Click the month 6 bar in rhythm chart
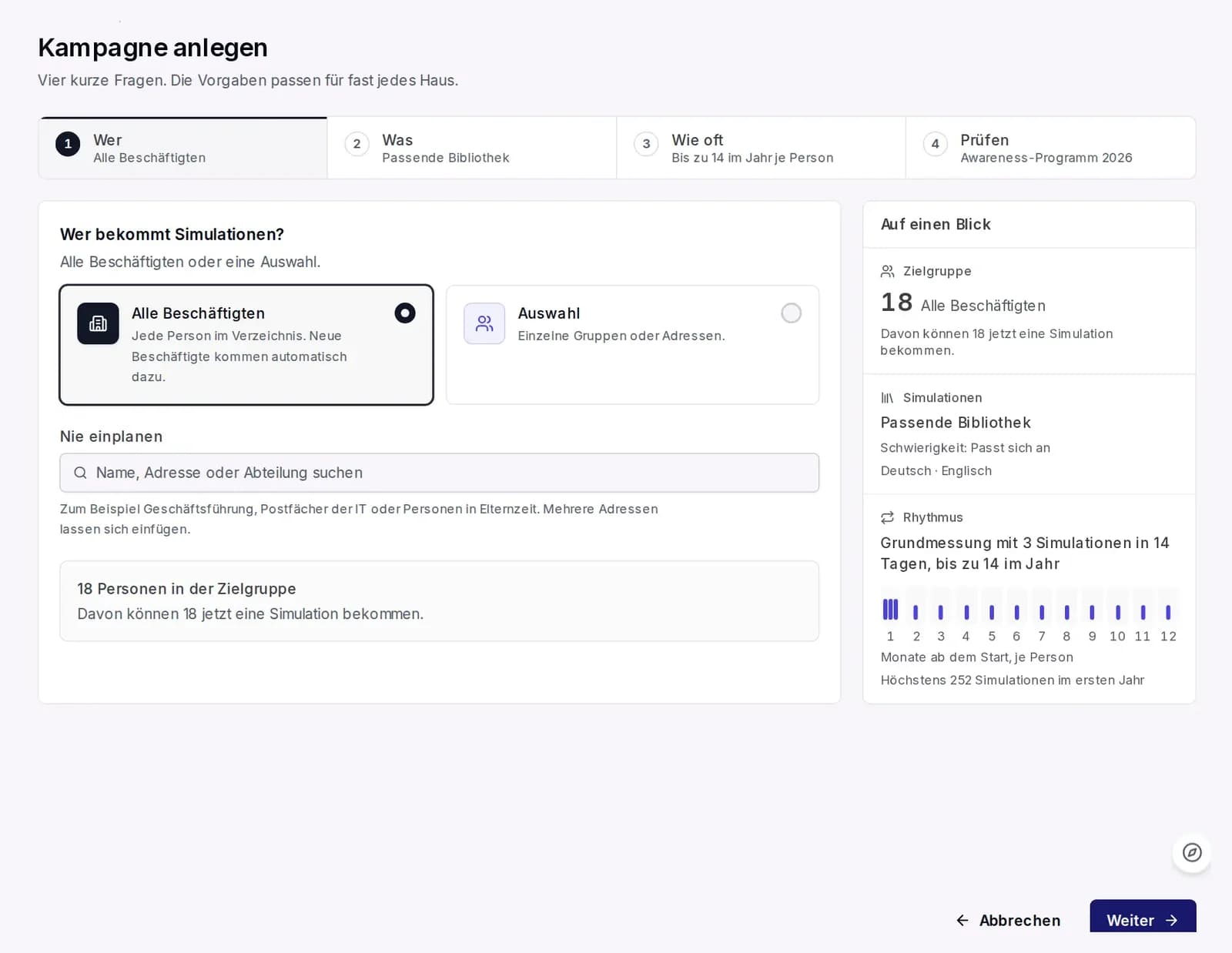The height and width of the screenshot is (953, 1232). 1016,612
